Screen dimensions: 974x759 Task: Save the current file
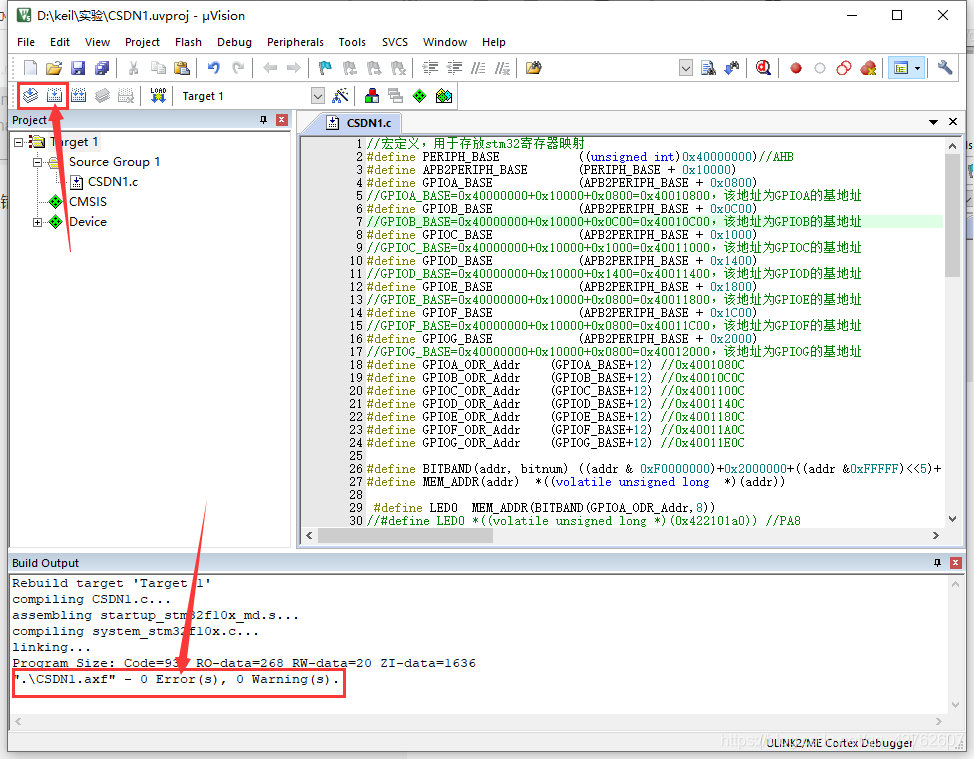pyautogui.click(x=78, y=68)
